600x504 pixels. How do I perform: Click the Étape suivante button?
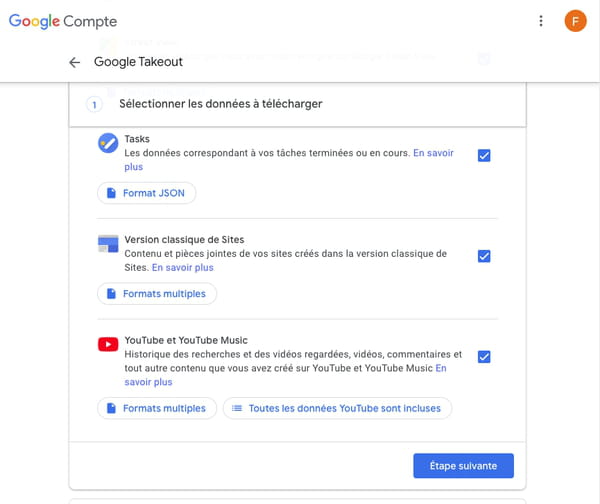pos(463,466)
